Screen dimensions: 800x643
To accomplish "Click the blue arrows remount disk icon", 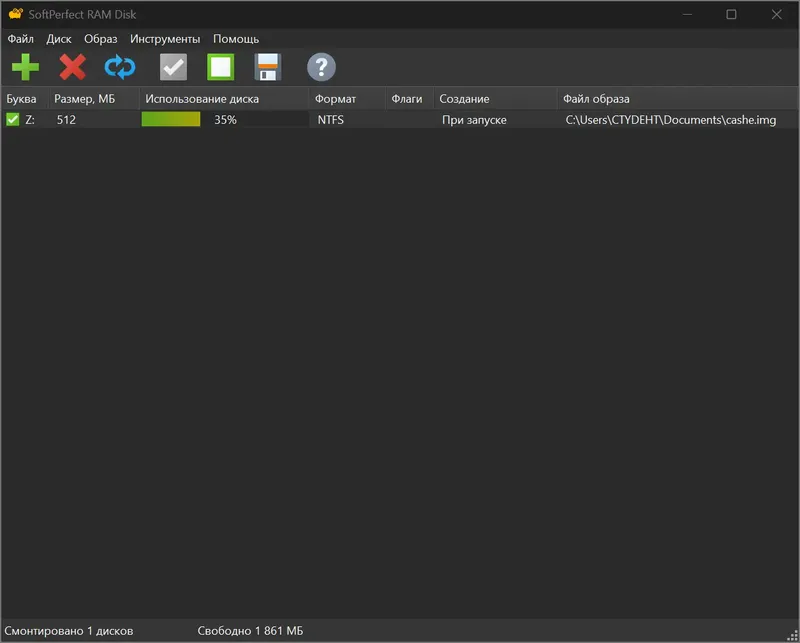I will tap(120, 67).
